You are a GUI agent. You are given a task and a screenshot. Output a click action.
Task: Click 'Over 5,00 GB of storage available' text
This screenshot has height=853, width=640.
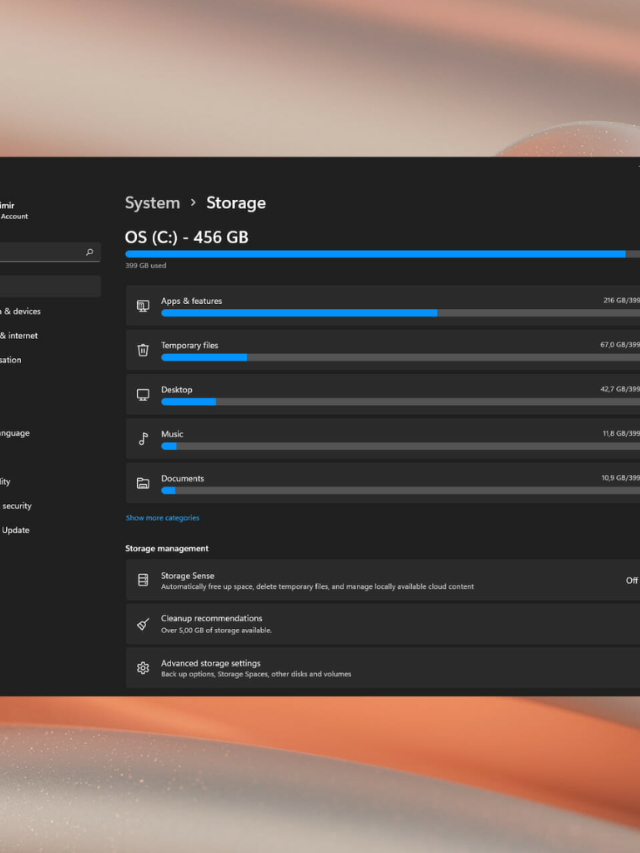click(216, 631)
